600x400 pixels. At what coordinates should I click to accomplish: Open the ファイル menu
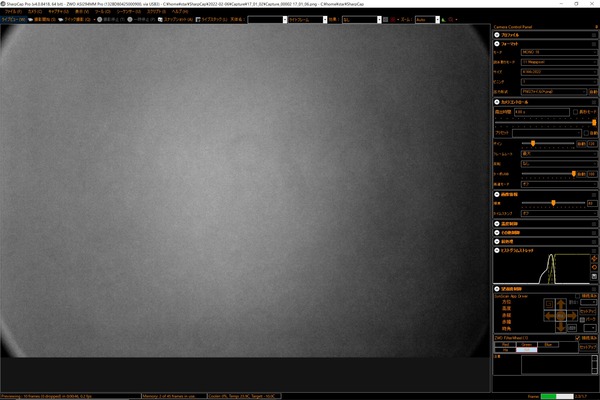[x=13, y=12]
